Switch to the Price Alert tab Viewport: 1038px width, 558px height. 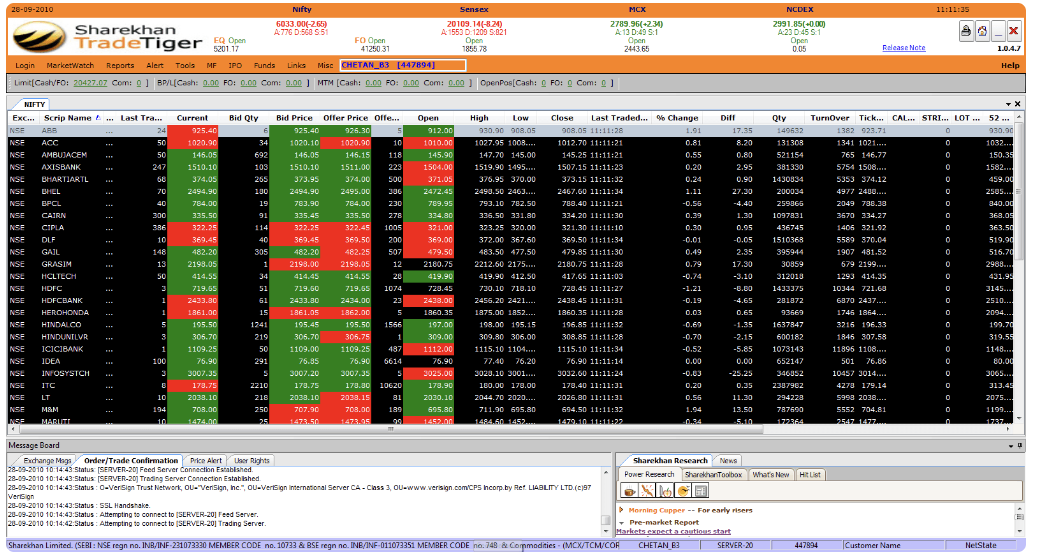click(204, 460)
